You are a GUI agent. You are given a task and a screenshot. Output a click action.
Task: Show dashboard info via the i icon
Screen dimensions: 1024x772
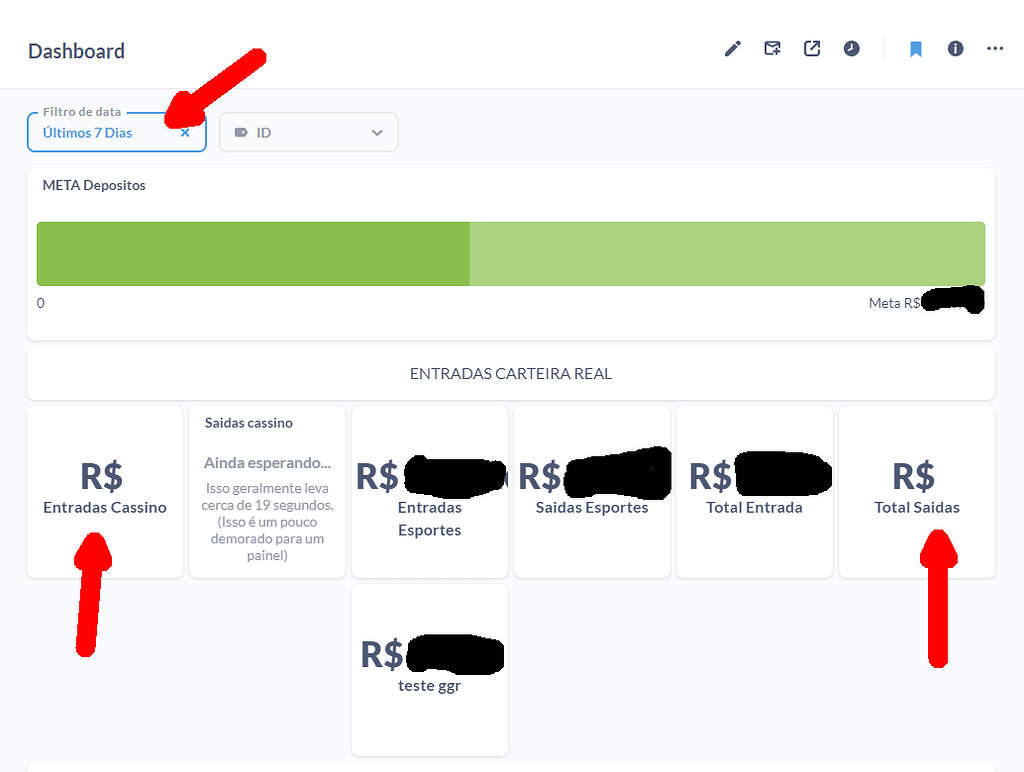tap(956, 49)
